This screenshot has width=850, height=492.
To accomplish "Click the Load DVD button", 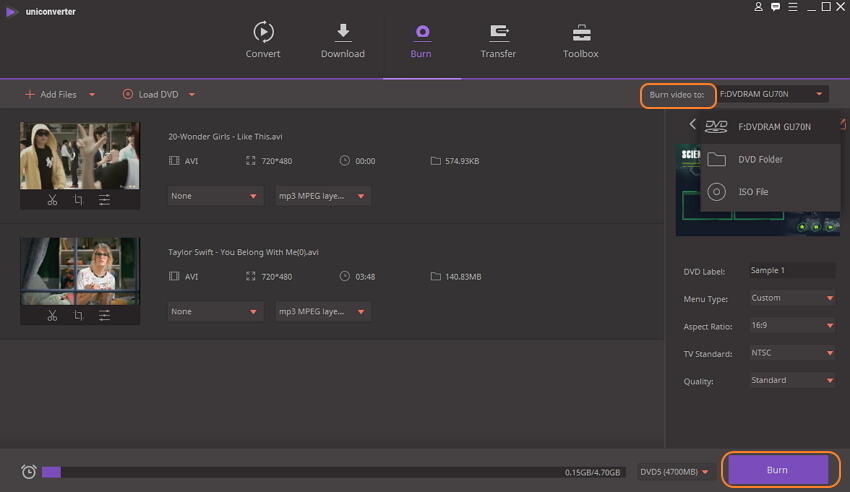I will click(x=151, y=94).
